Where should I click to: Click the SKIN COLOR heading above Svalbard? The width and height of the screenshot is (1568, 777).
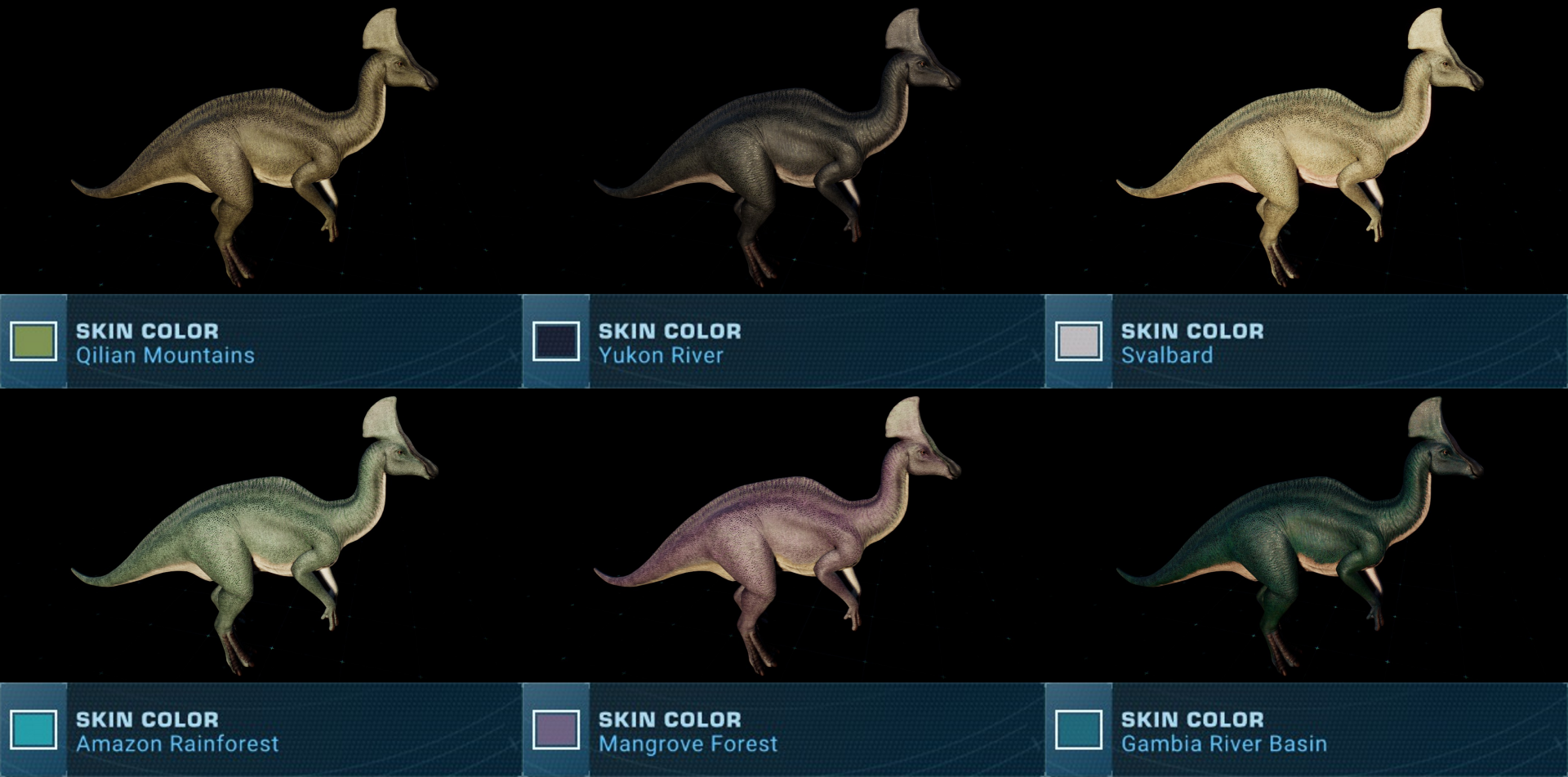[1192, 331]
